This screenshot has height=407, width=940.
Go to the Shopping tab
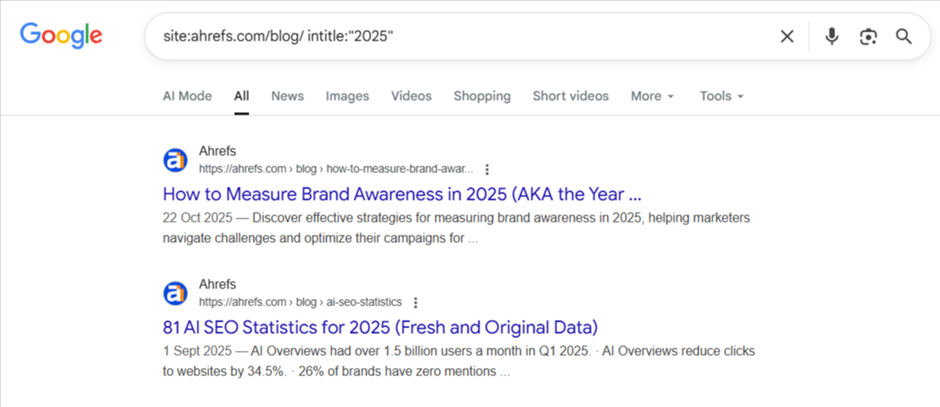click(482, 96)
